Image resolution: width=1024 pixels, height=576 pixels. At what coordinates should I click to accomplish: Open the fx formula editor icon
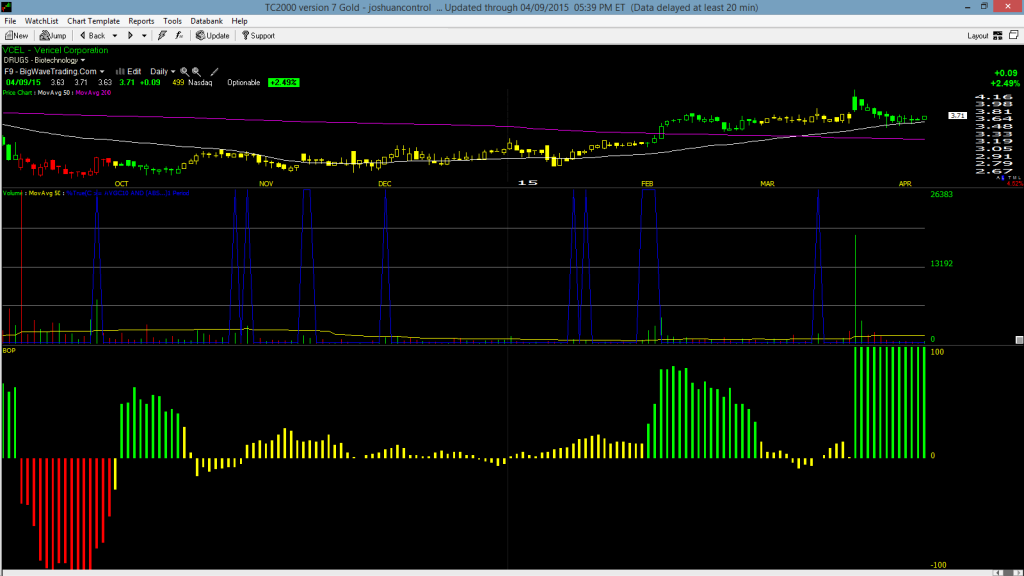click(x=179, y=36)
